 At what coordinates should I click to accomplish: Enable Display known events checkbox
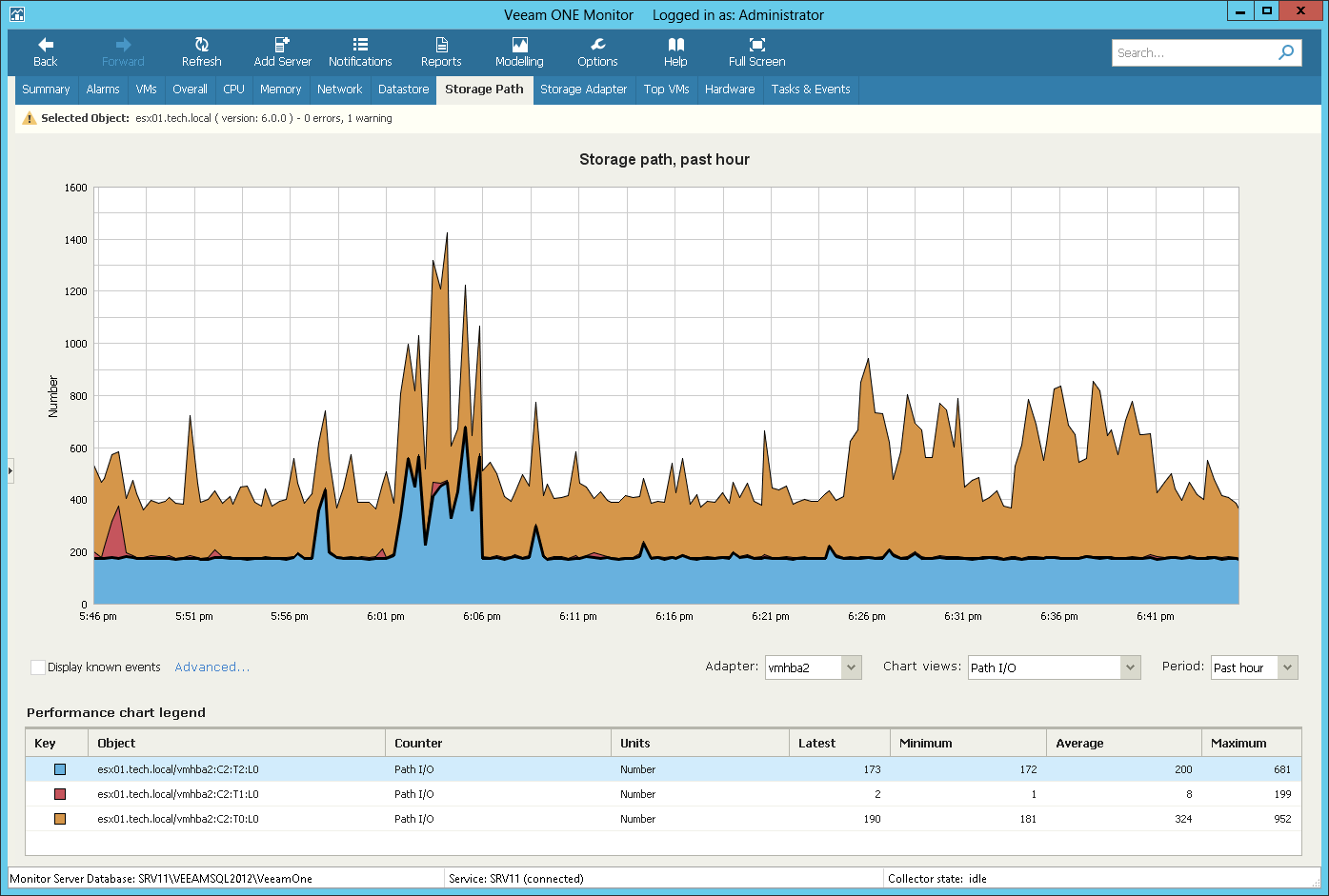tap(38, 667)
